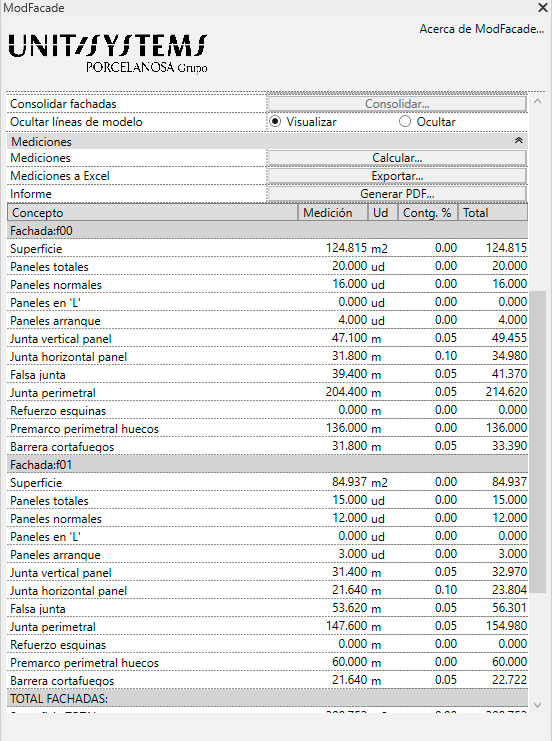Click the Consolidar fachadas label

coord(63,104)
